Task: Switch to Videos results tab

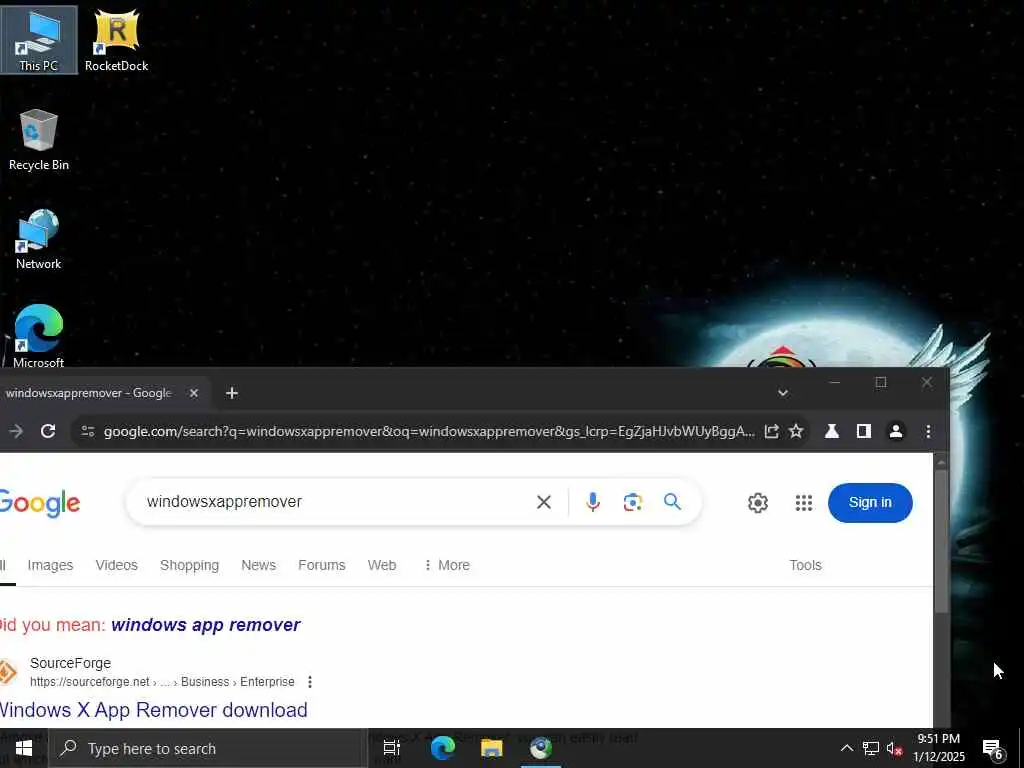Action: [x=116, y=565]
